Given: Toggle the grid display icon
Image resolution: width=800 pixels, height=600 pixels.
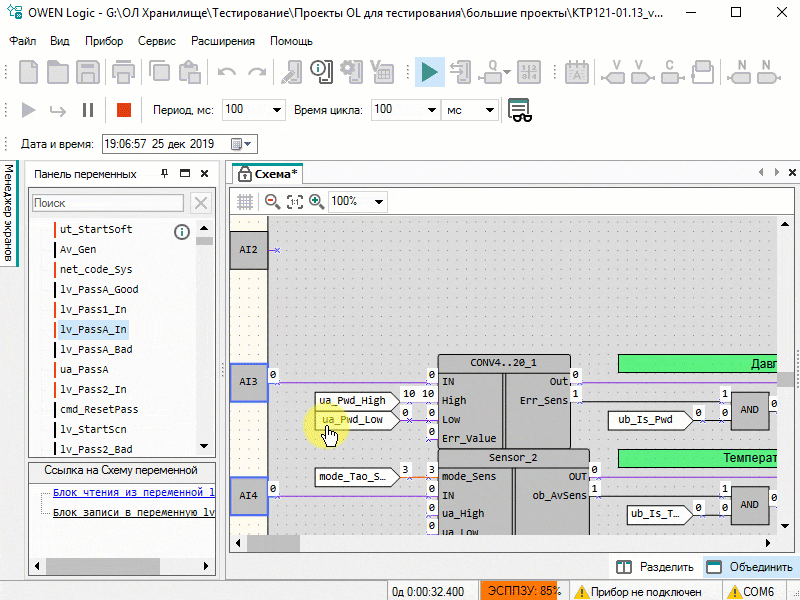Looking at the screenshot, I should point(245,201).
